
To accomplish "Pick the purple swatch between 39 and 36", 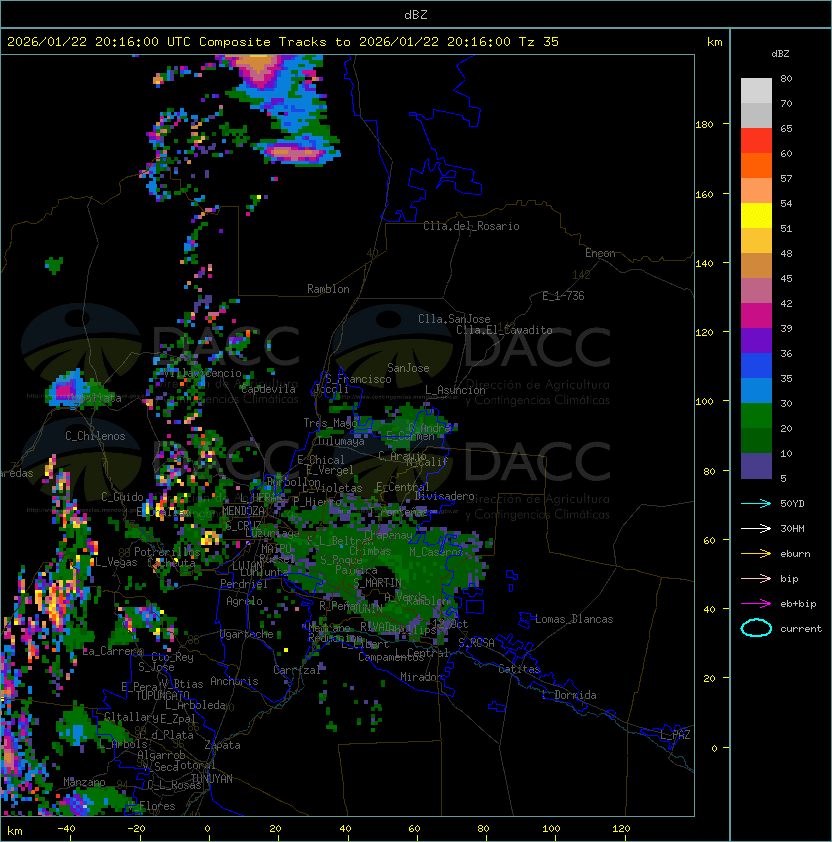I will 756,340.
